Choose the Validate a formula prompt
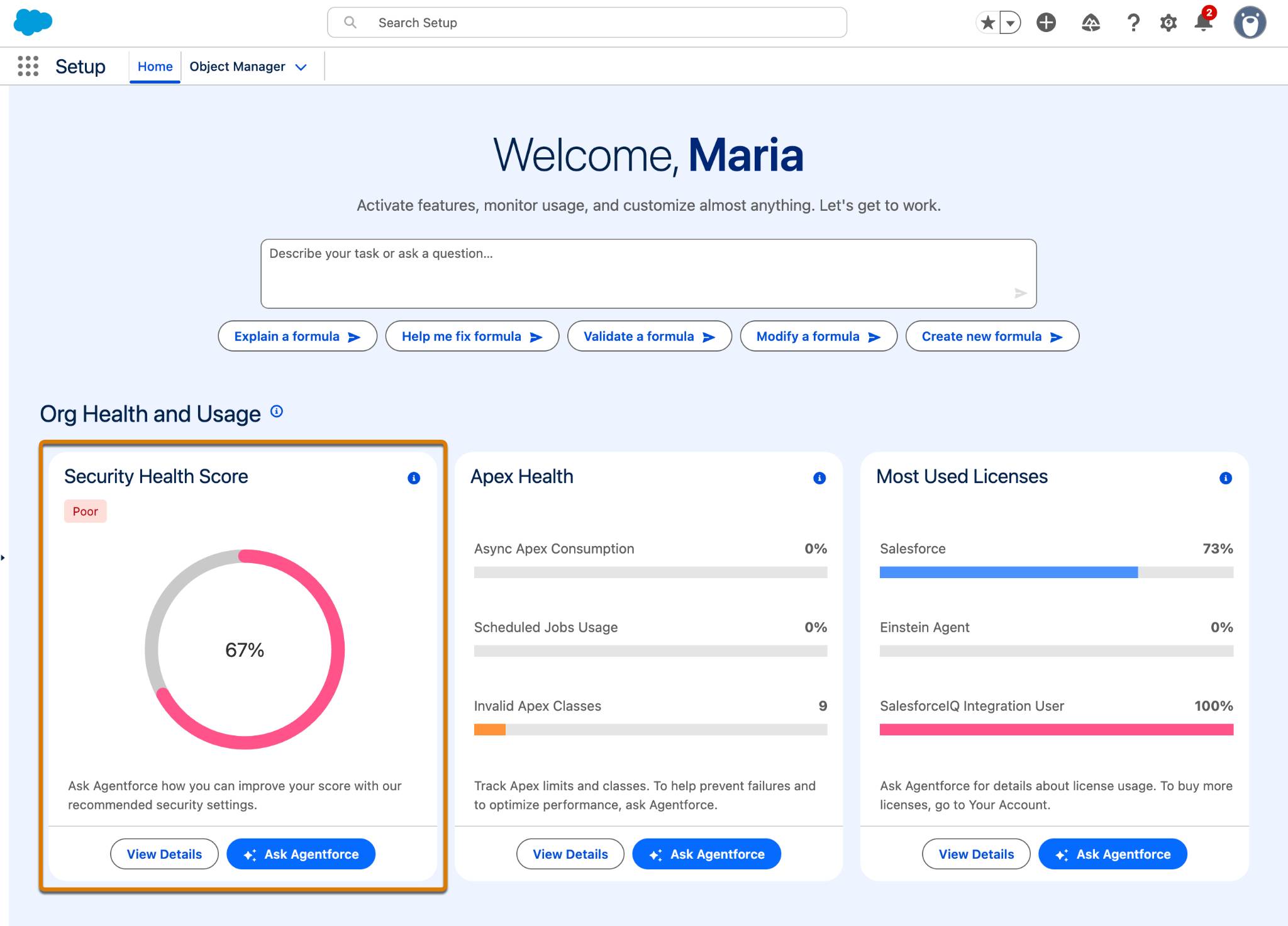Image resolution: width=1288 pixels, height=926 pixels. click(650, 337)
